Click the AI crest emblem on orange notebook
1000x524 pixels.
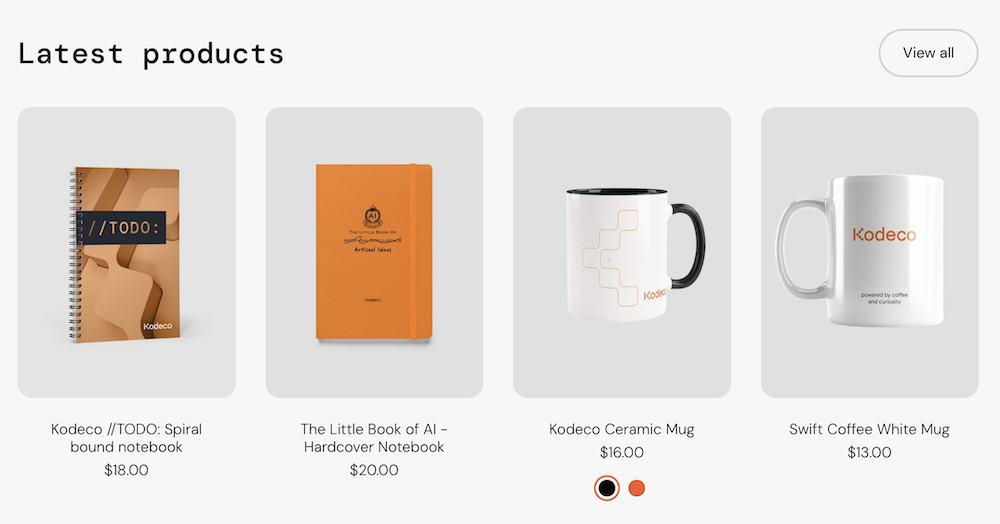click(372, 217)
